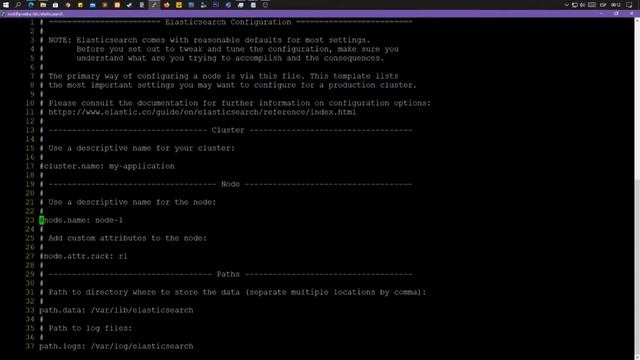The height and width of the screenshot is (360, 640).
Task: Open taskbar search magnifier
Action: click(x=18, y=5)
